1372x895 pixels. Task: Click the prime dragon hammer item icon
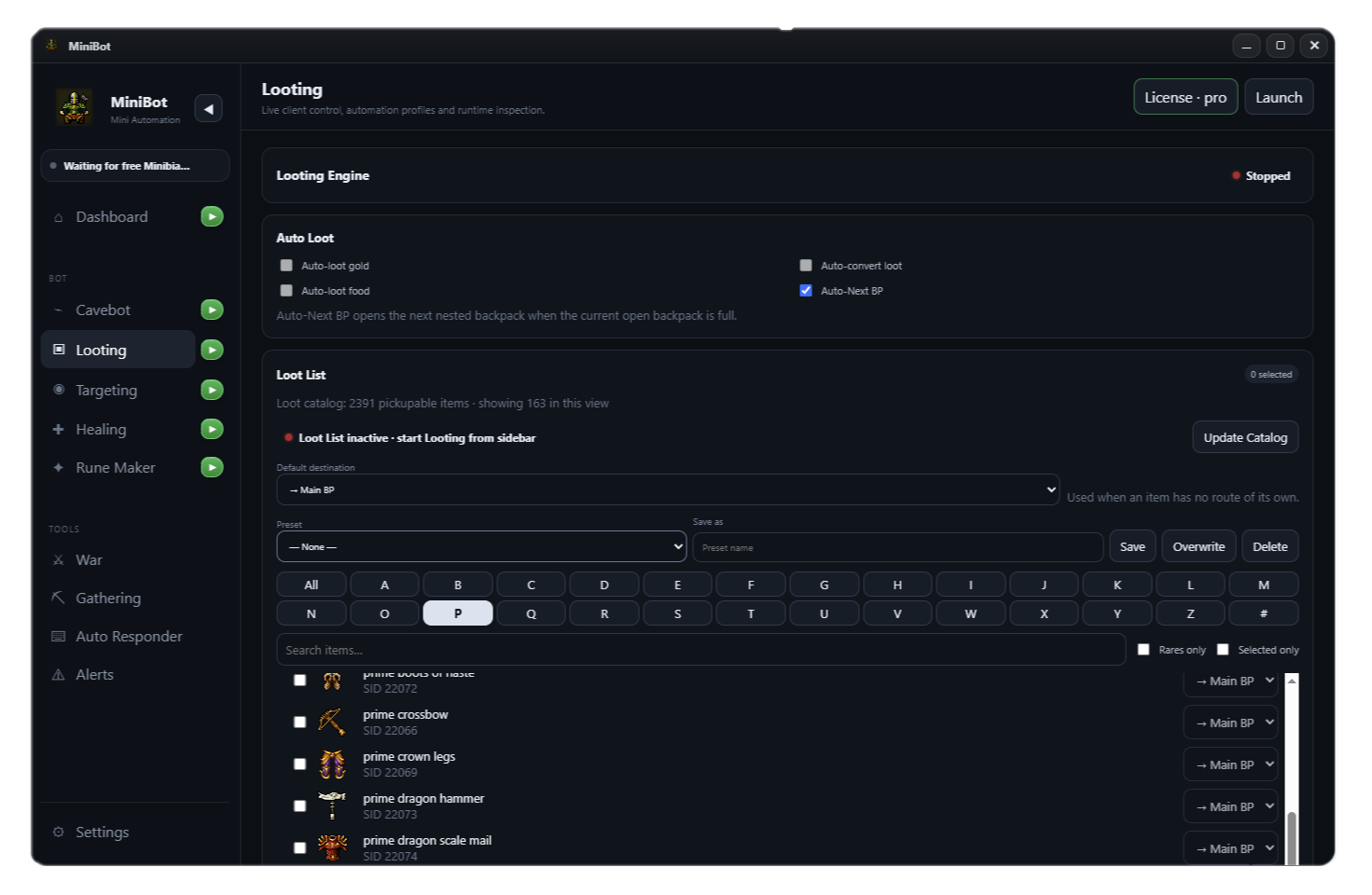[332, 805]
